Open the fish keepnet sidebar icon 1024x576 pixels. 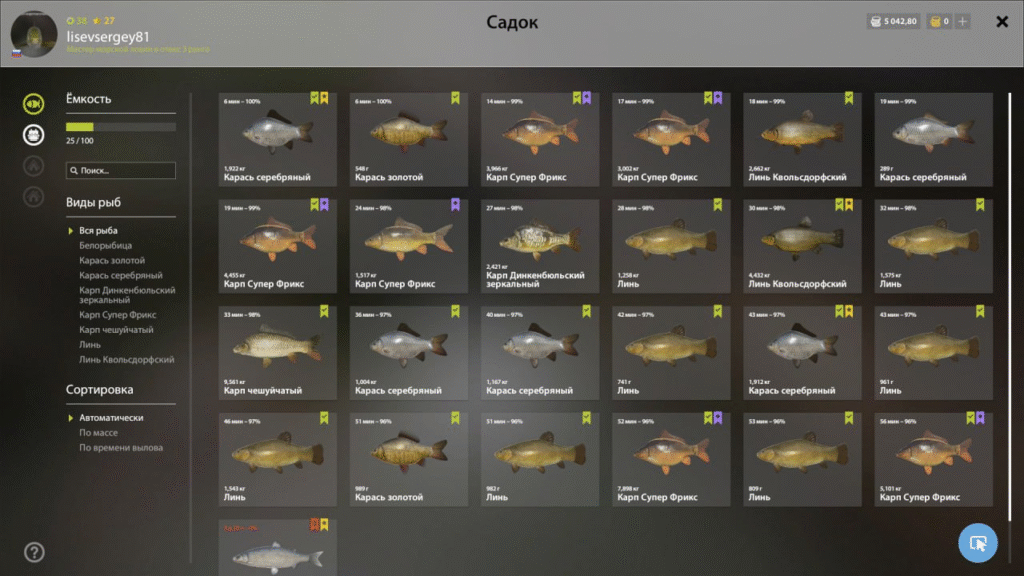tap(33, 104)
